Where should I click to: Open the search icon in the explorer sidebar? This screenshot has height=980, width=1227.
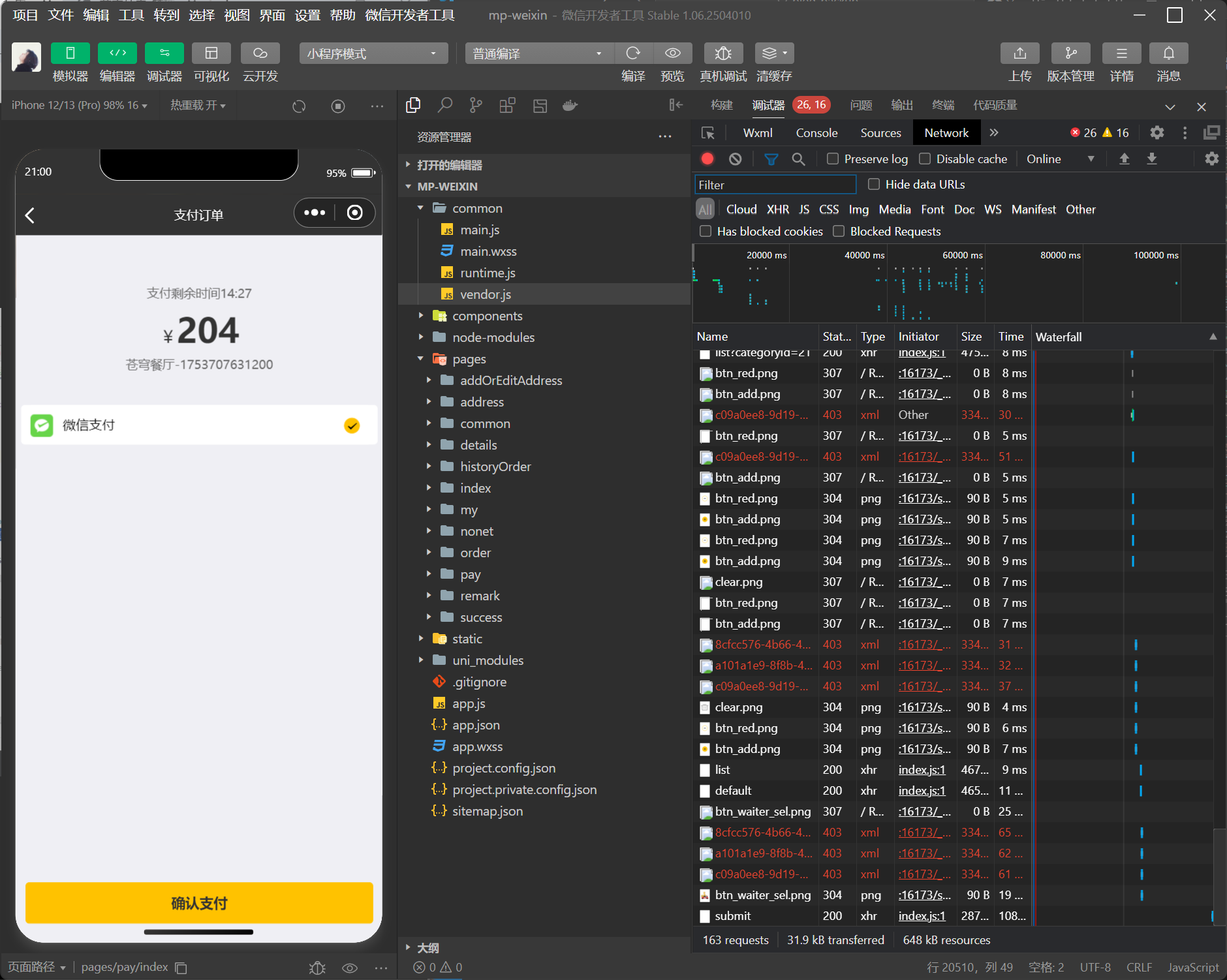(x=445, y=105)
